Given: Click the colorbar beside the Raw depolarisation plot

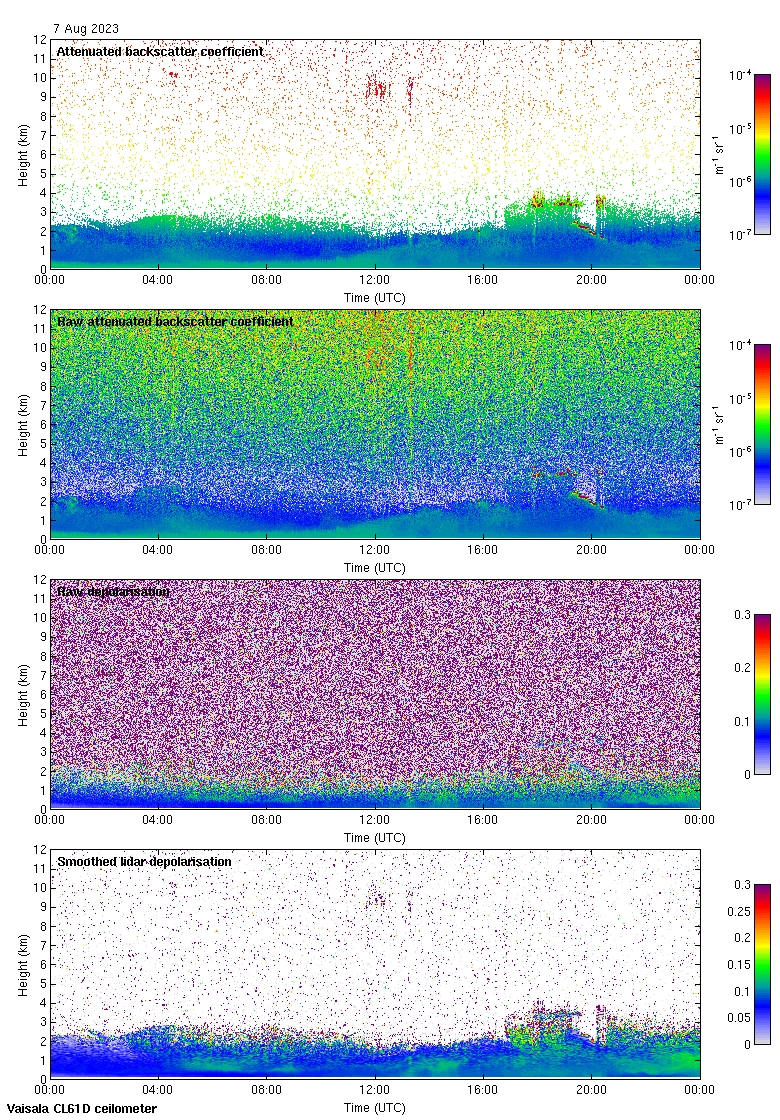Looking at the screenshot, I should click(x=762, y=694).
